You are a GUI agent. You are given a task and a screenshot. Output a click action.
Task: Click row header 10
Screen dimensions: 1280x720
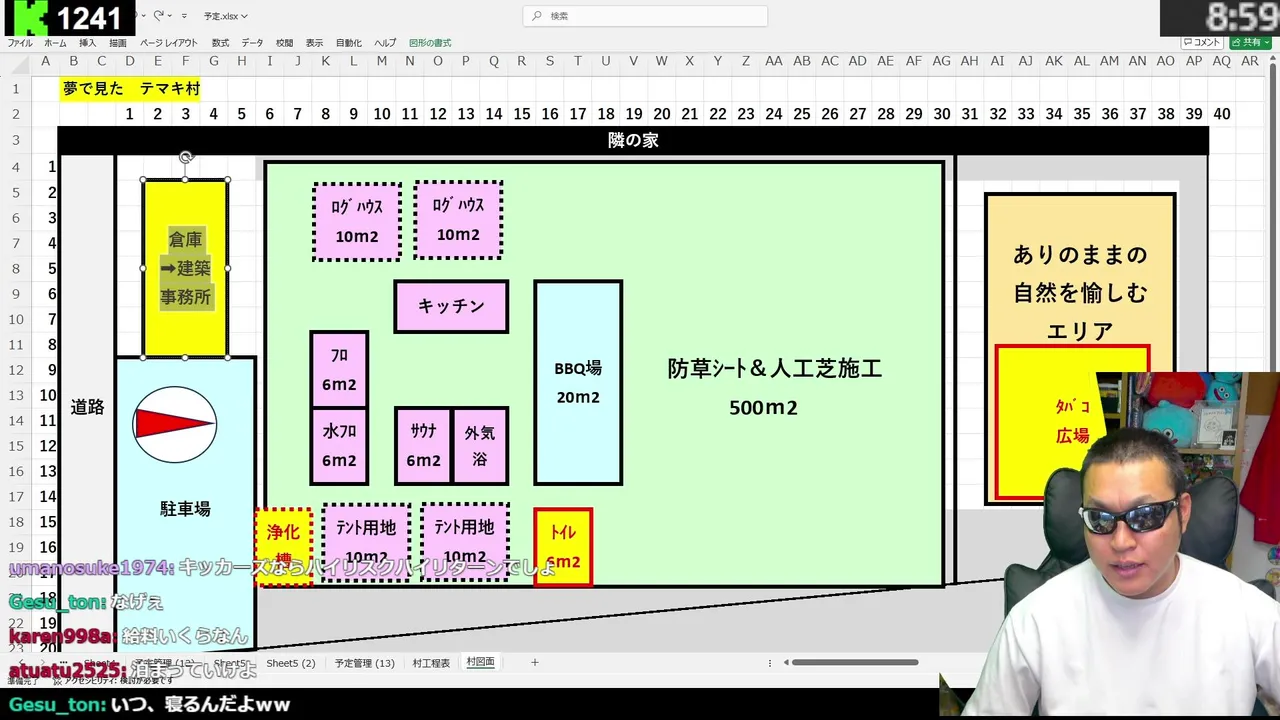16,319
